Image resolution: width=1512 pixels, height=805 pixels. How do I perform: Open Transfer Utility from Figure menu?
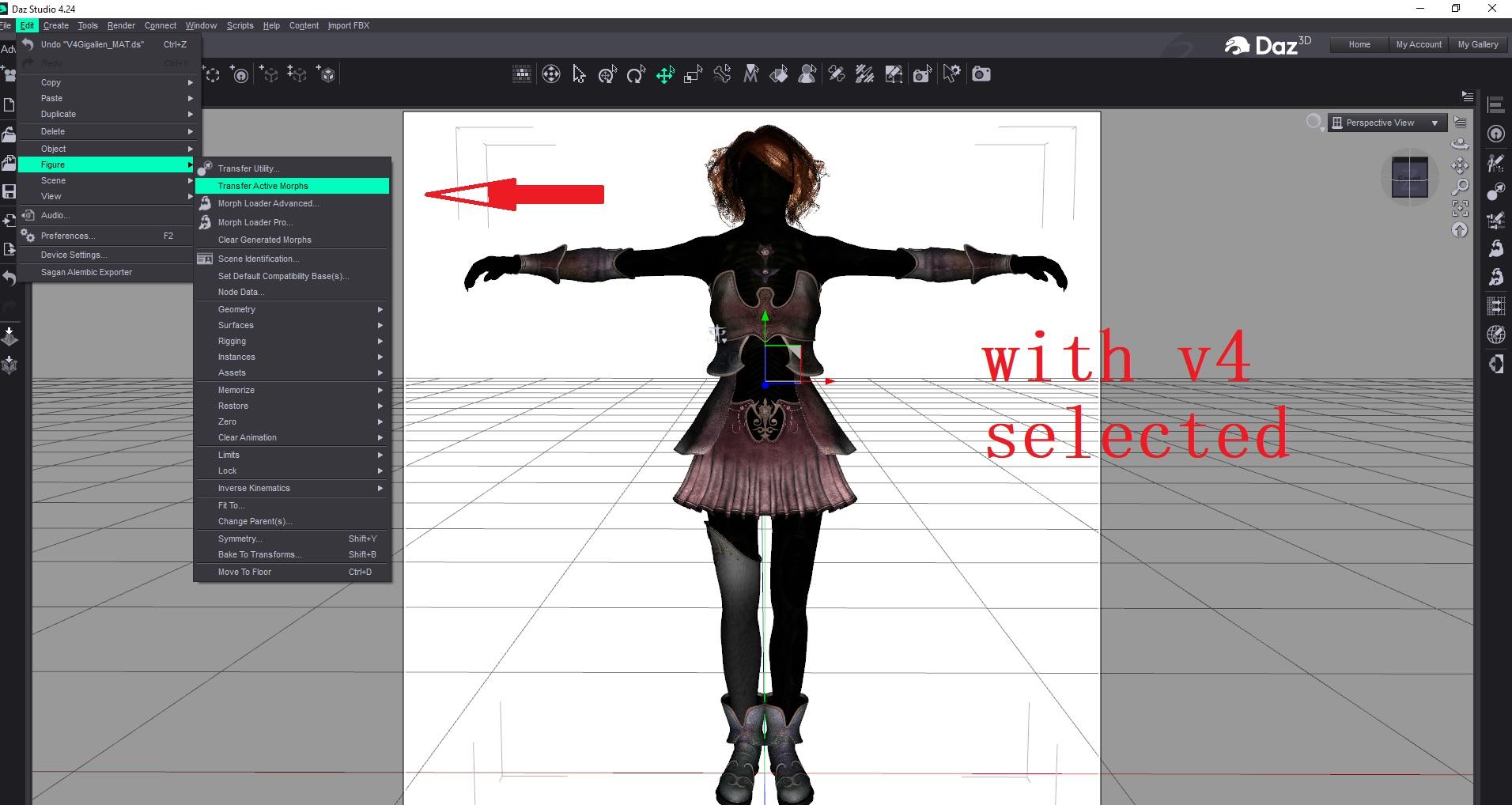293,168
